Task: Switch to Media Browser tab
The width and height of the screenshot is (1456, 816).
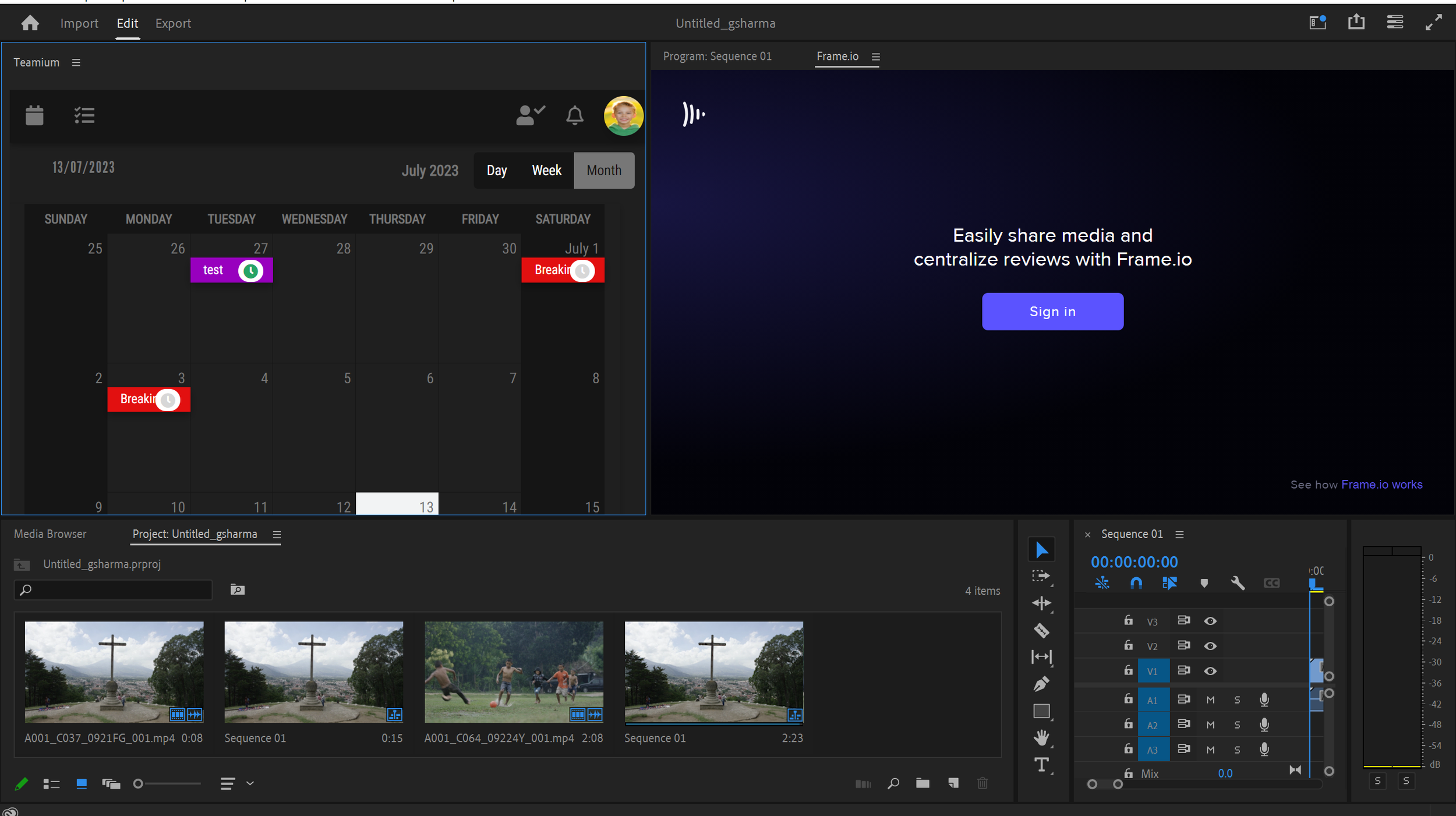Action: (x=50, y=534)
